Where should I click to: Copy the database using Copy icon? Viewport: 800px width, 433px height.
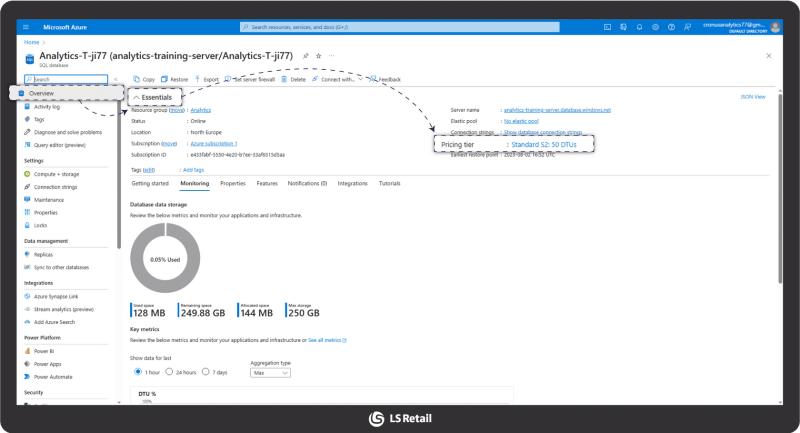[x=136, y=79]
